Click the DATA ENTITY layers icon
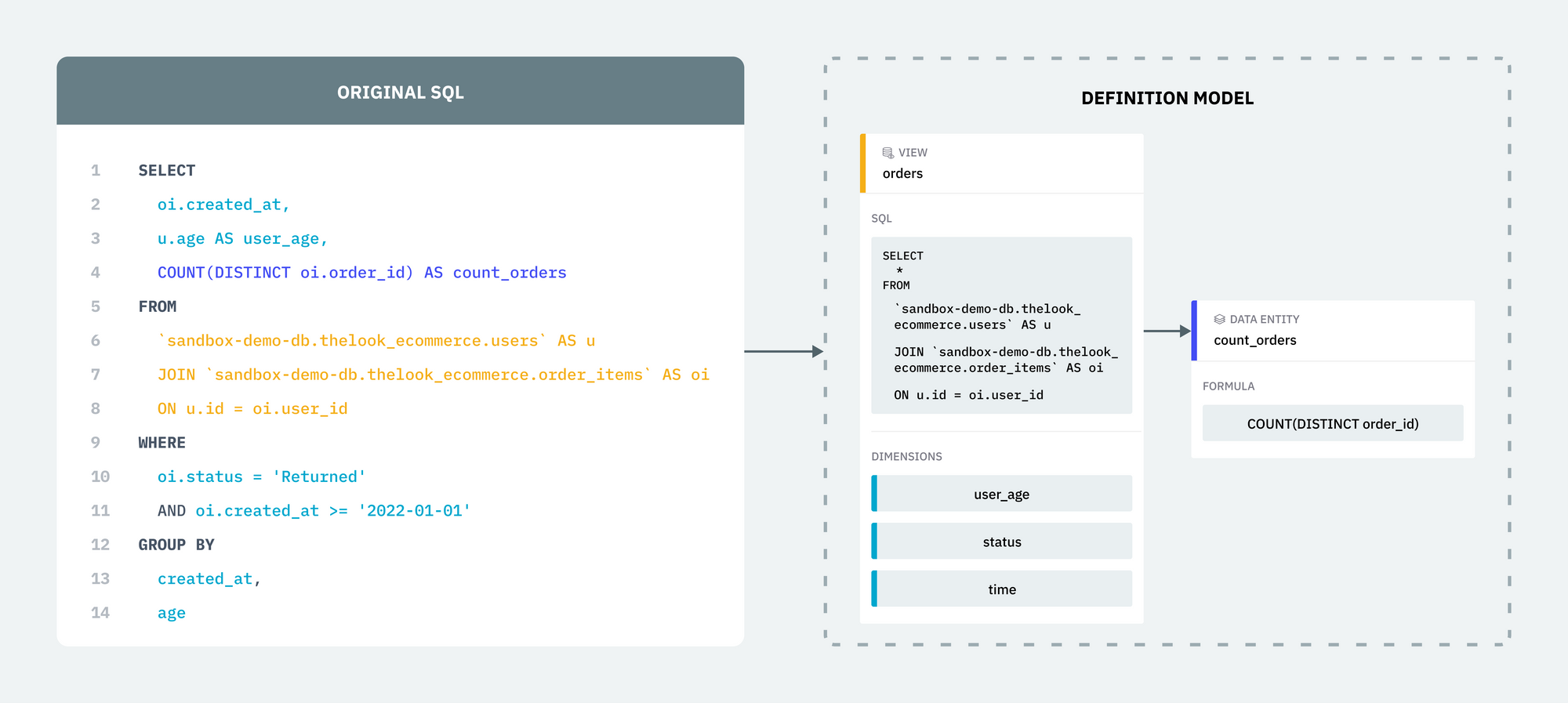Screen dimensions: 1568x703 pyautogui.click(x=1219, y=320)
